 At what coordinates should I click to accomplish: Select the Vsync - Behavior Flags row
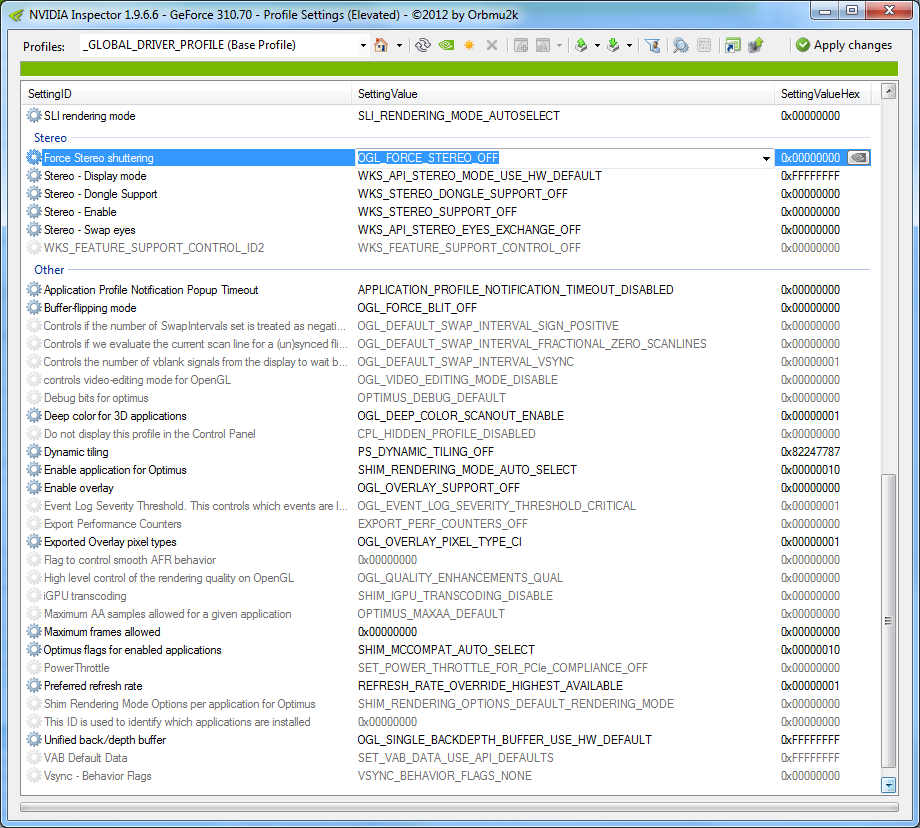pos(446,776)
